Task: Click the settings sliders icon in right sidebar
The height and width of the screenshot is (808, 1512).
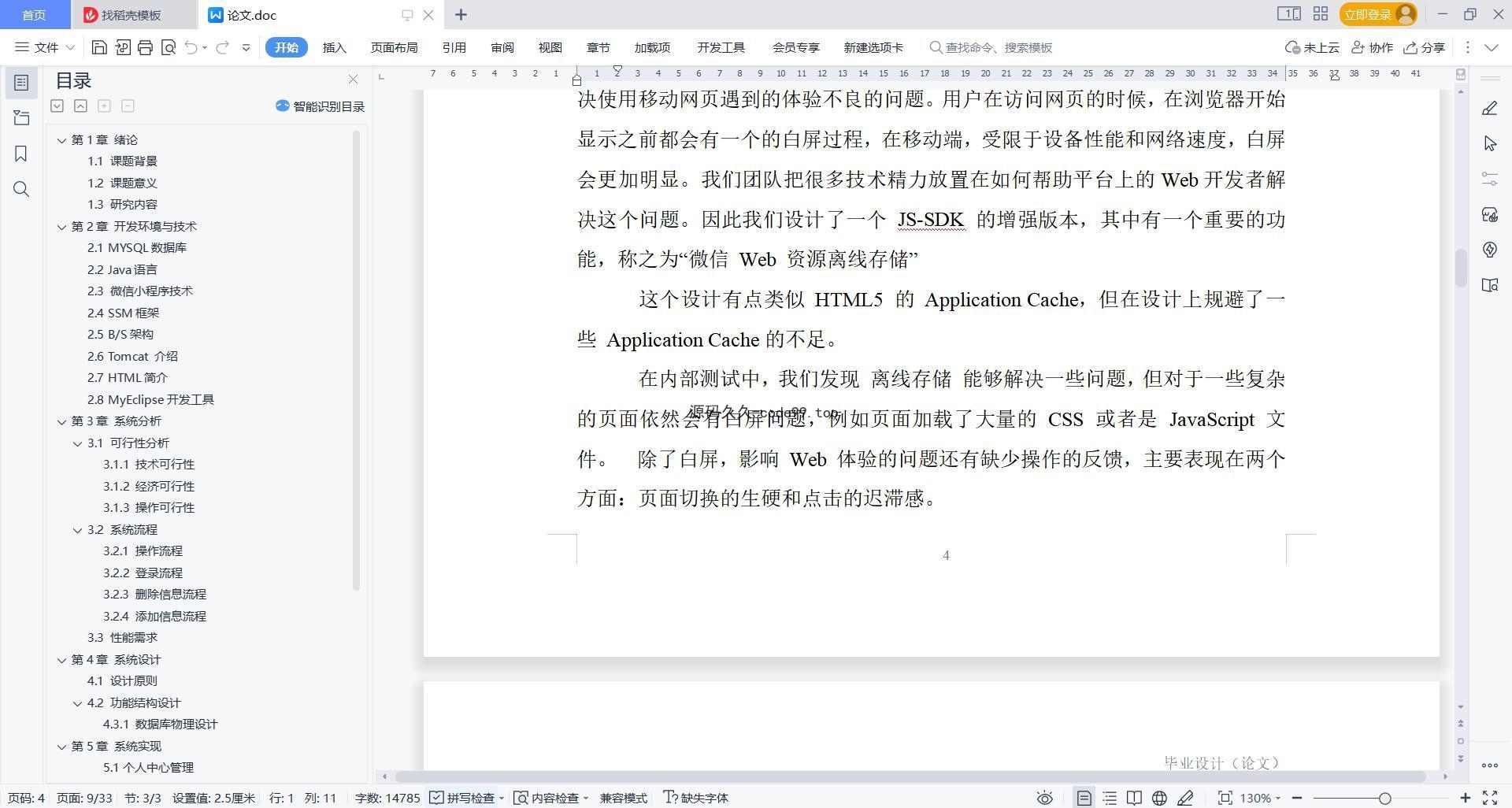Action: (1489, 179)
